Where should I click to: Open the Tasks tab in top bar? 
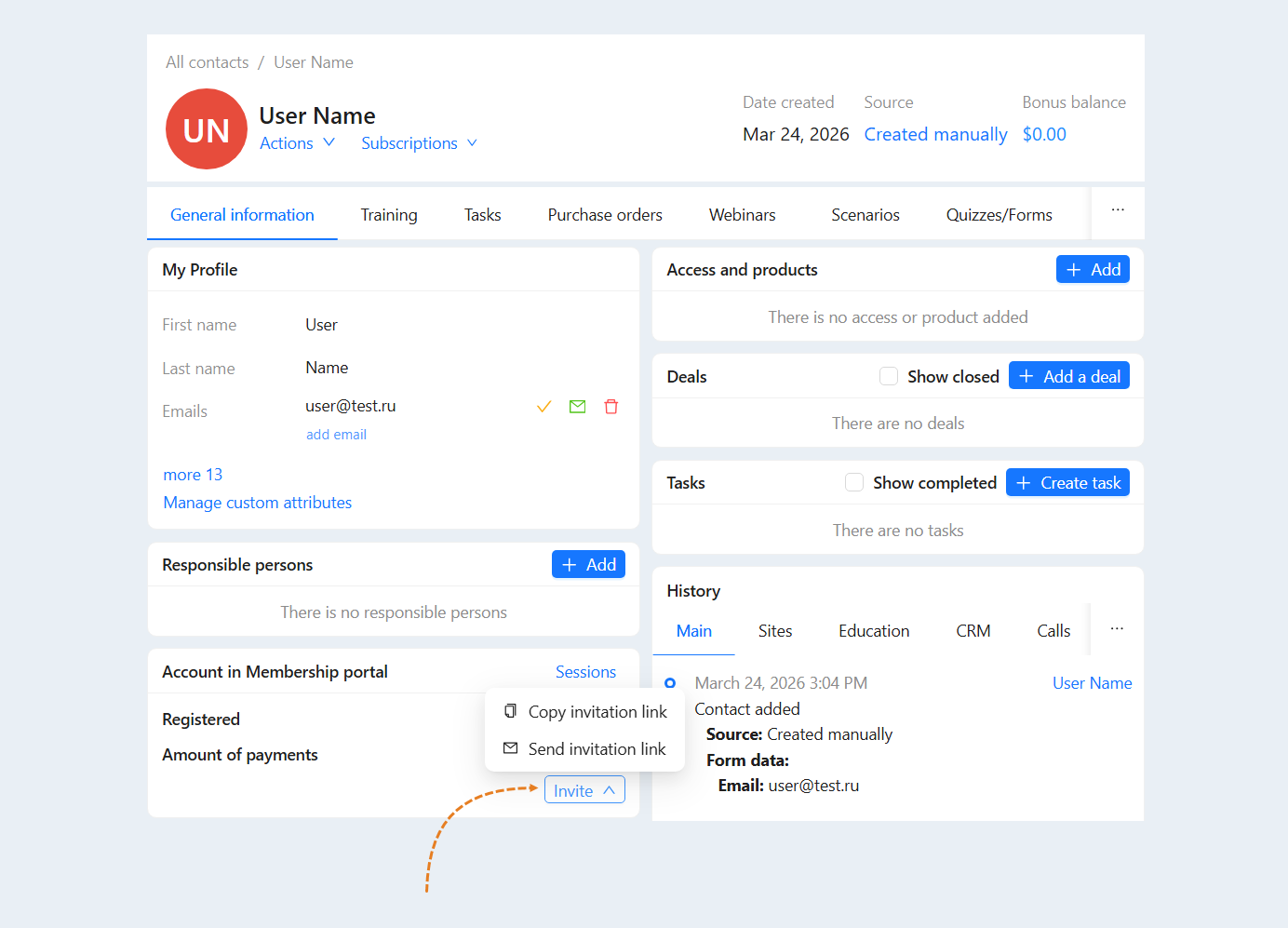click(x=483, y=215)
